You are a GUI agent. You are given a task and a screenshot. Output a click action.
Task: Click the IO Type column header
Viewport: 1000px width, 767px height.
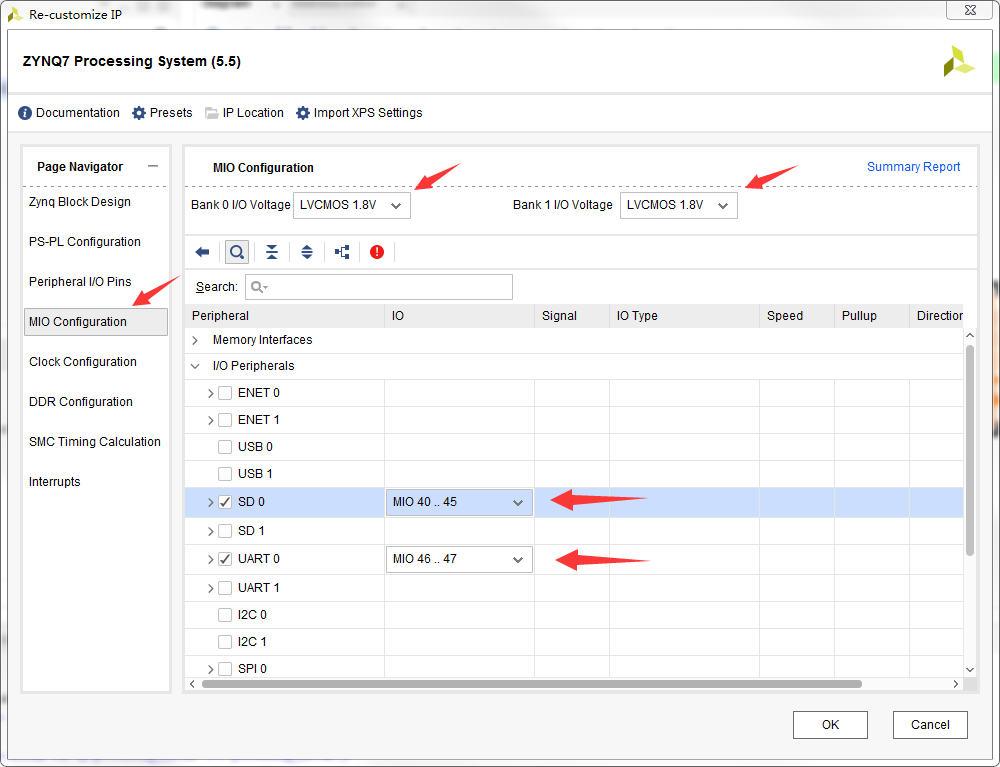point(684,316)
